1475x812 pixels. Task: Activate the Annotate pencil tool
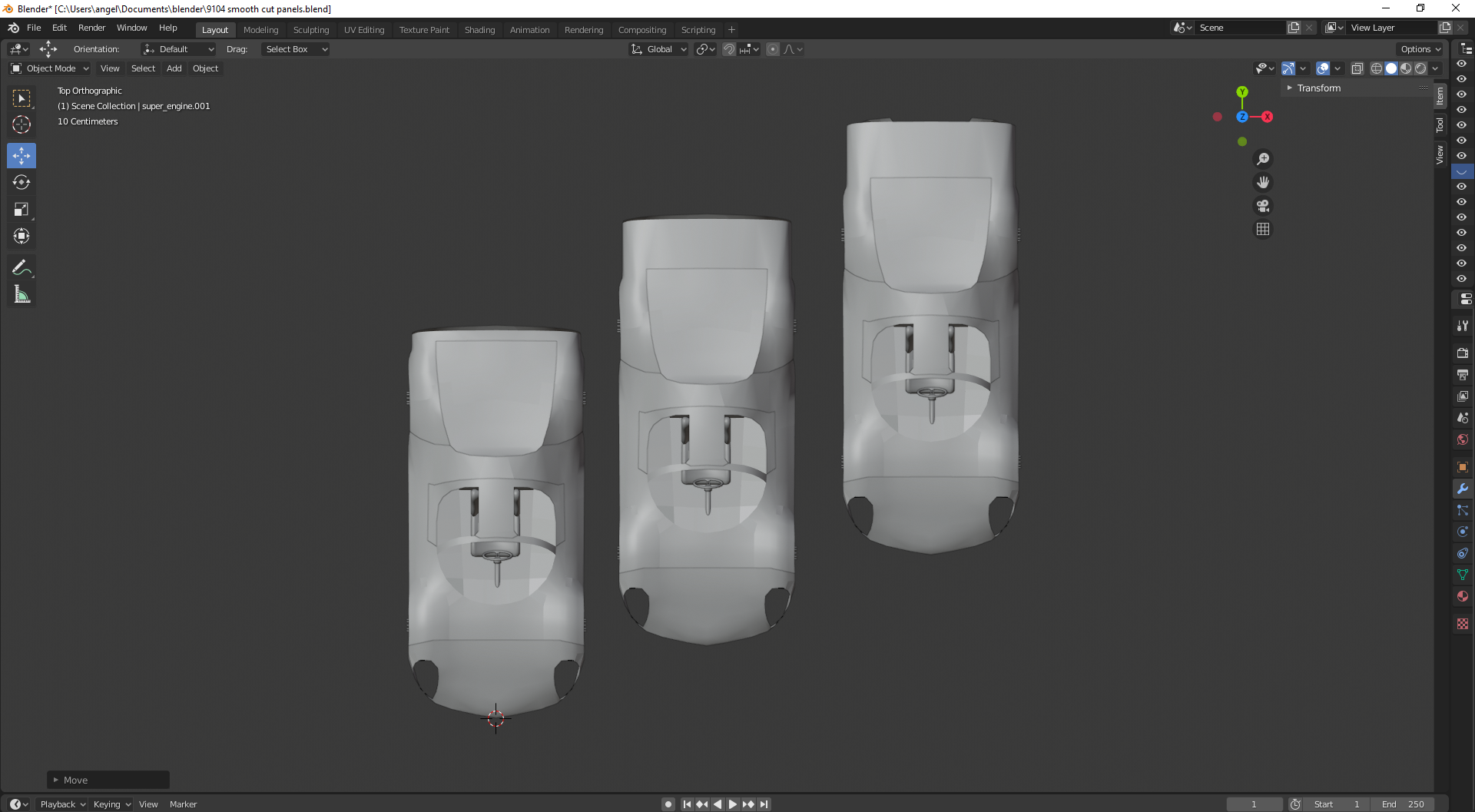click(x=22, y=267)
